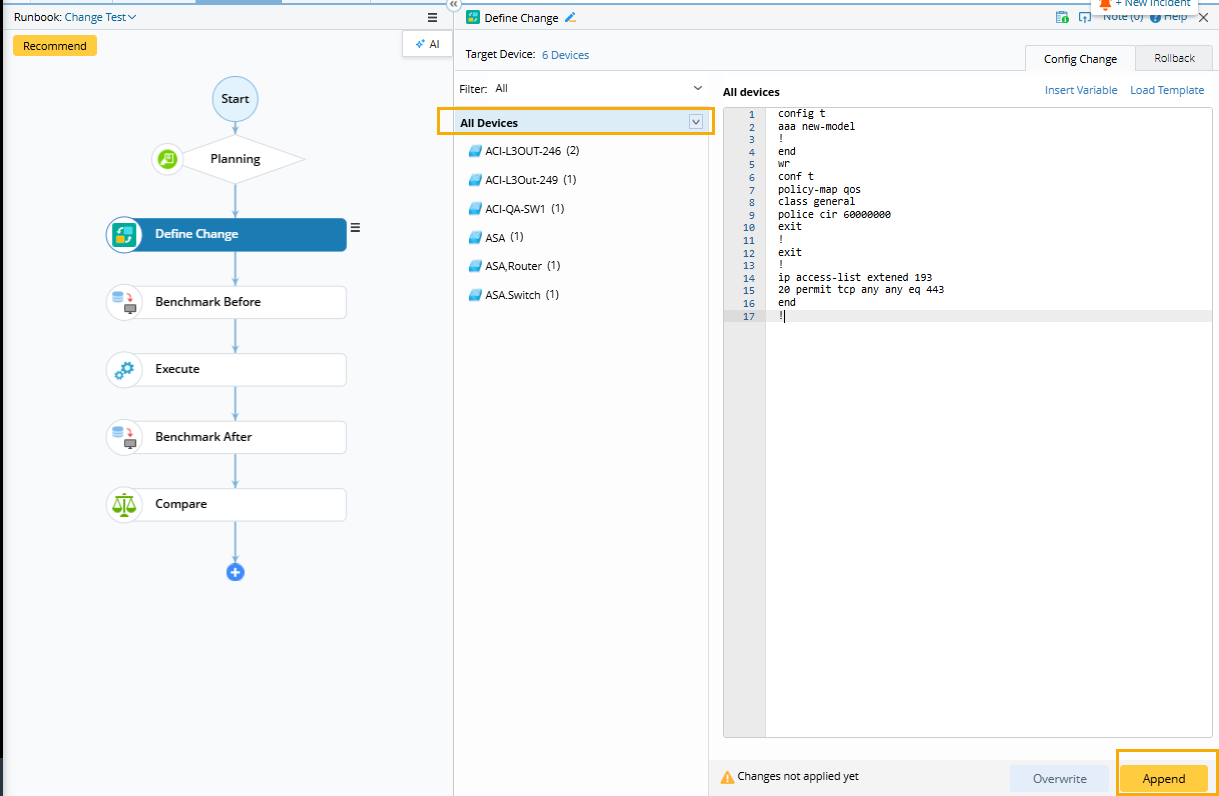Open Define Change node hamburger menu
Image resolution: width=1219 pixels, height=796 pixels.
point(355,228)
